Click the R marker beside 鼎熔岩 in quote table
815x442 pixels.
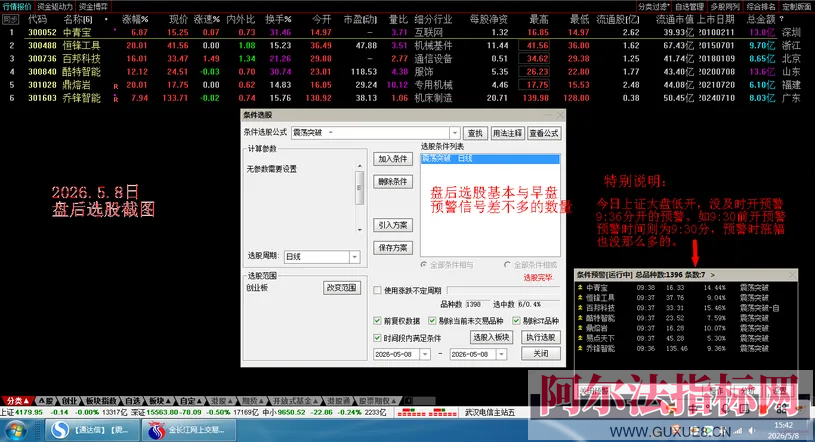[x=115, y=86]
